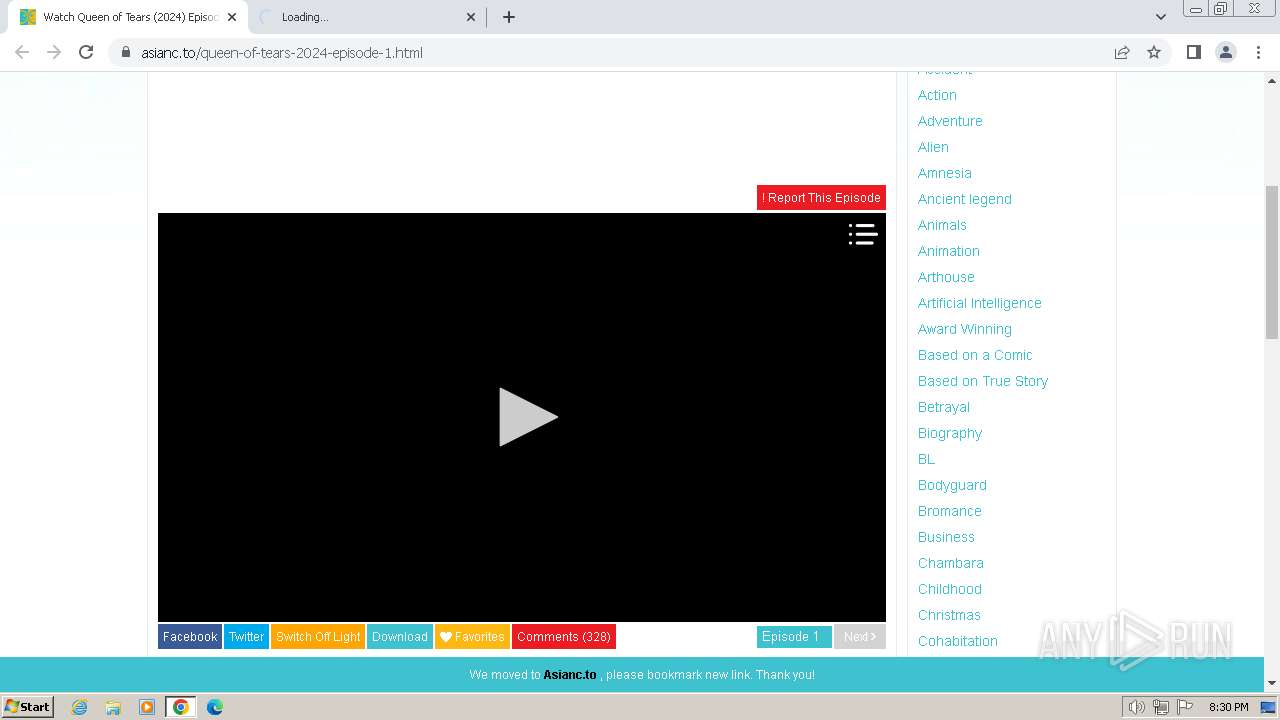Viewport: 1280px width, 720px height.
Task: Open the Asianc.to bookmark link
Action: pos(570,675)
